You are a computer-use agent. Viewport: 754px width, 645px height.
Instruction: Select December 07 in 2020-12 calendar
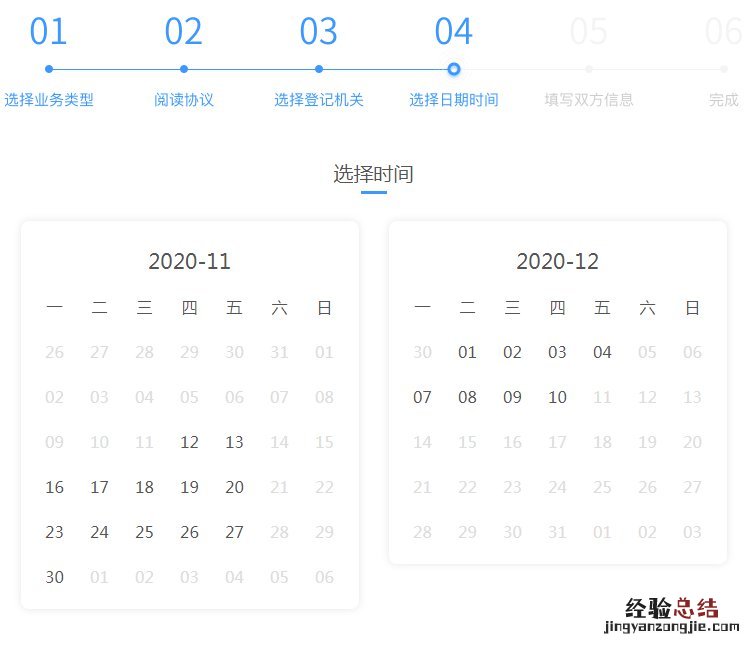pyautogui.click(x=422, y=397)
